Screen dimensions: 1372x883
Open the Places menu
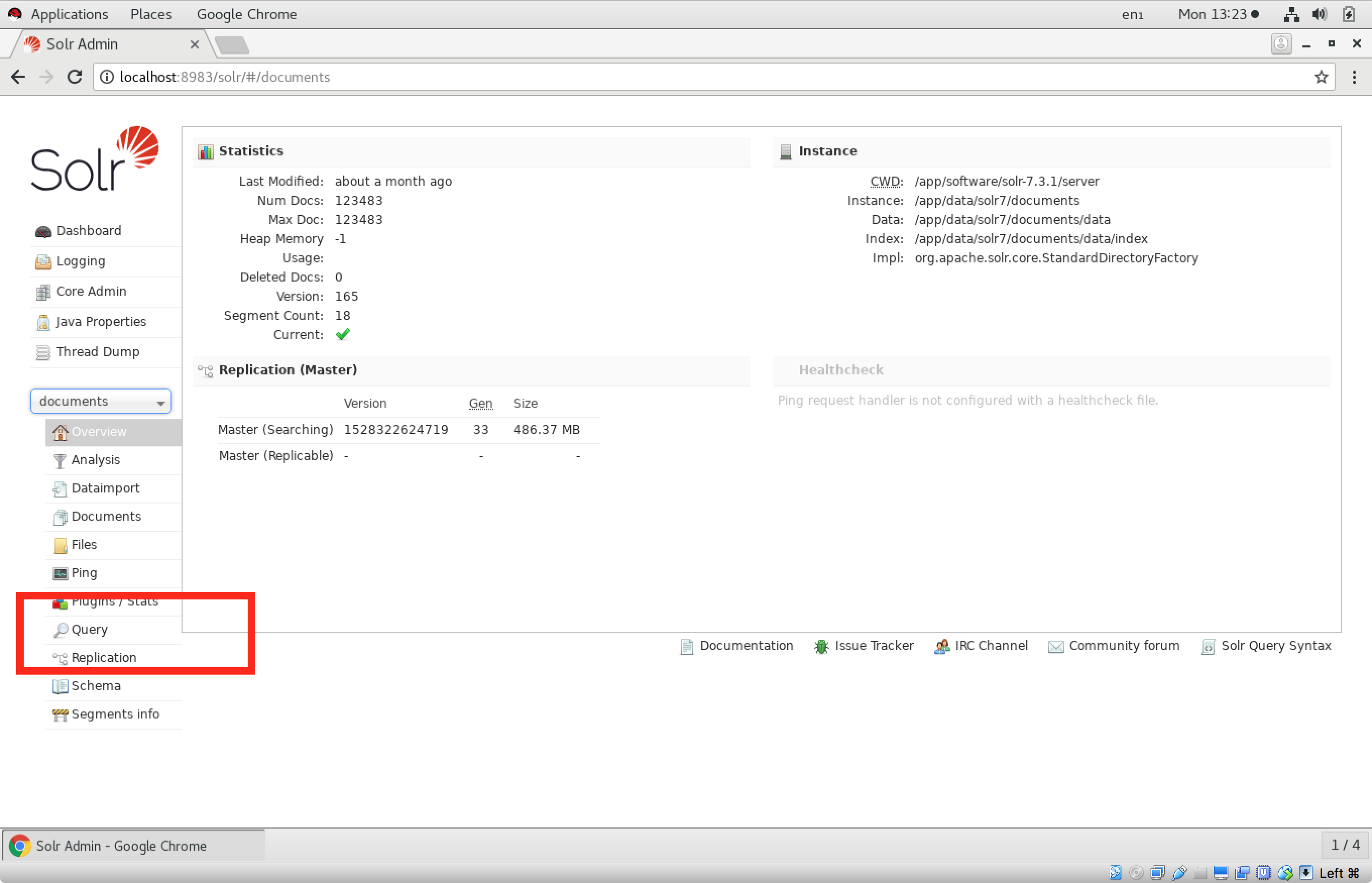point(151,14)
